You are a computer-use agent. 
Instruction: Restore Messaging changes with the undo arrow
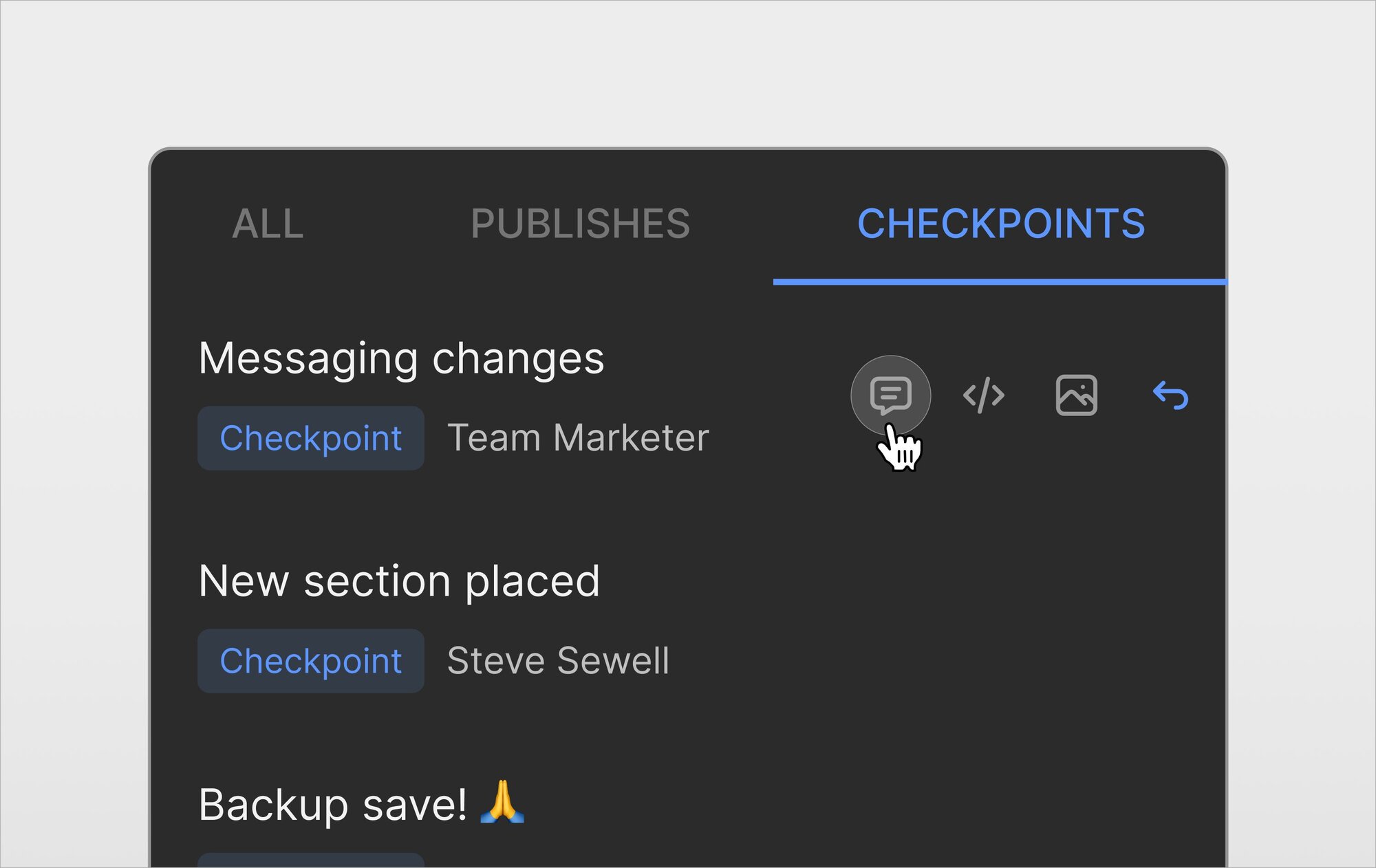coord(1170,395)
